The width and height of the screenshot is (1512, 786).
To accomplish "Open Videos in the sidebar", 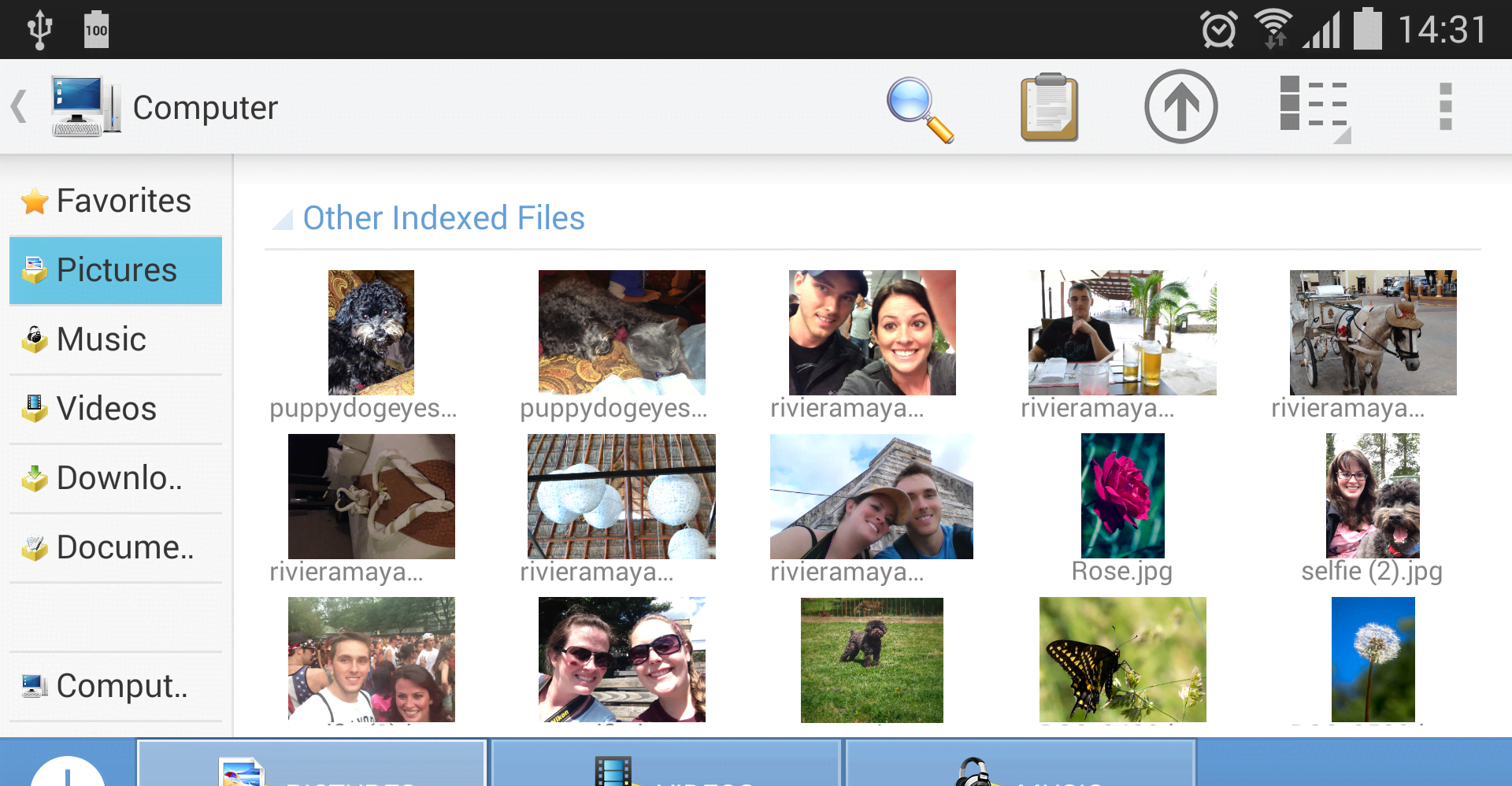I will pyautogui.click(x=116, y=409).
